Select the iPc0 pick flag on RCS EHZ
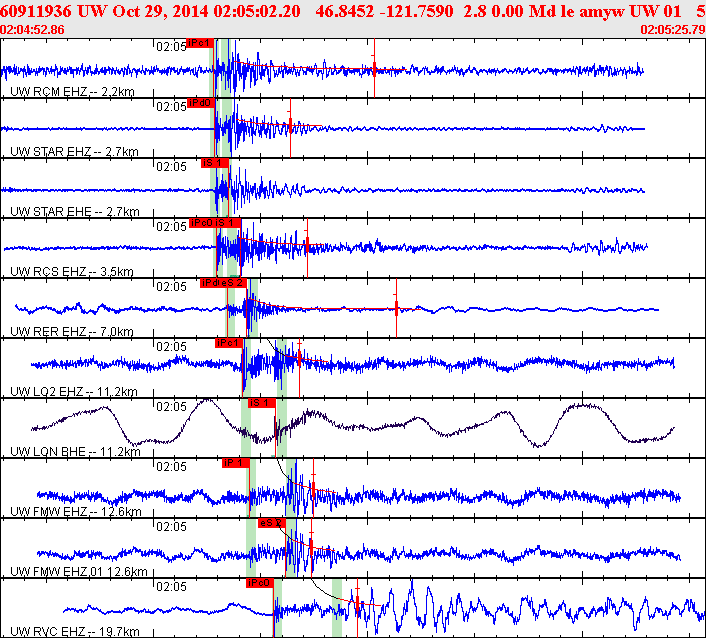 pos(203,223)
